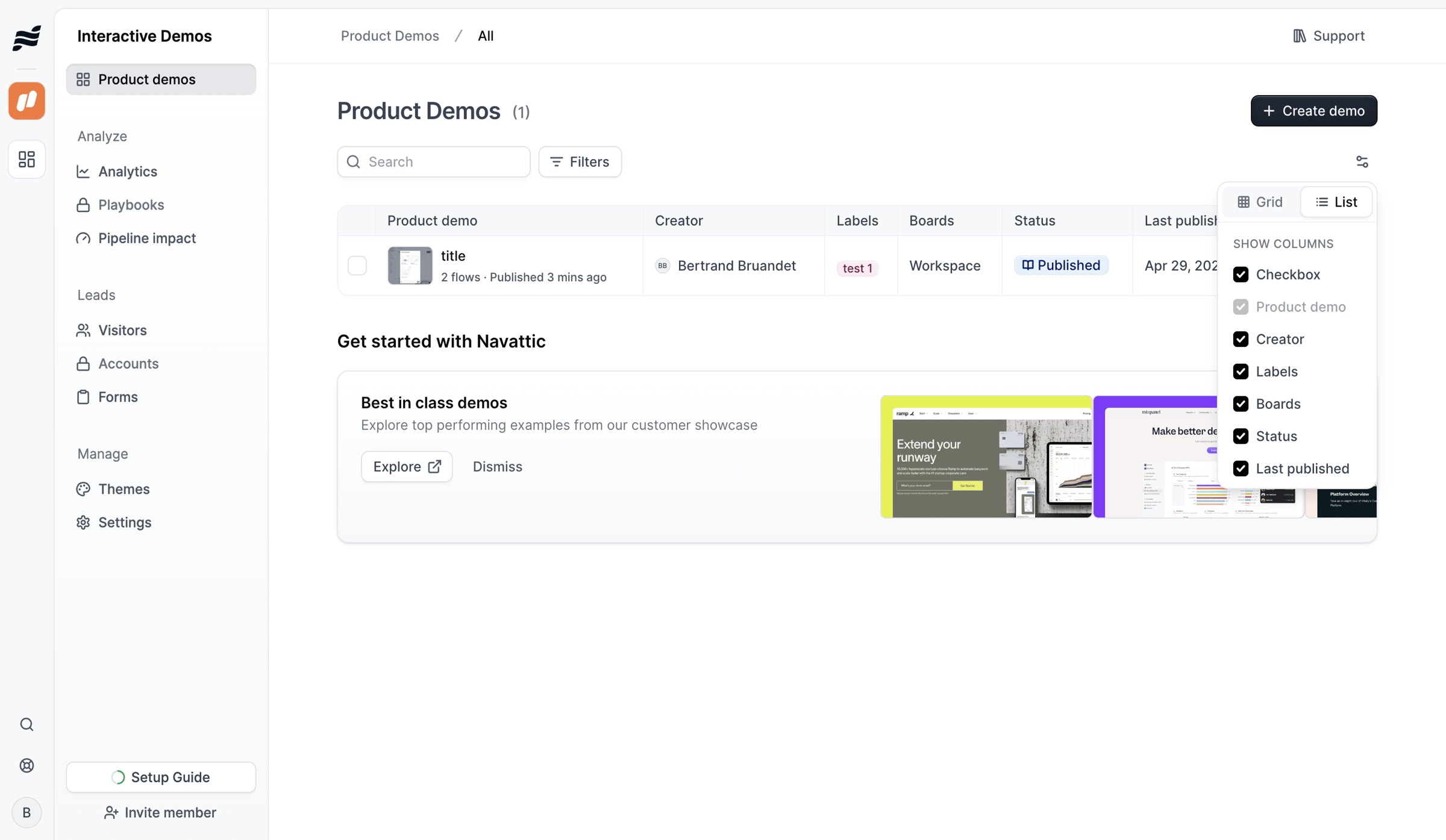Open the Filters dropdown
This screenshot has height=840, width=1446.
point(580,161)
